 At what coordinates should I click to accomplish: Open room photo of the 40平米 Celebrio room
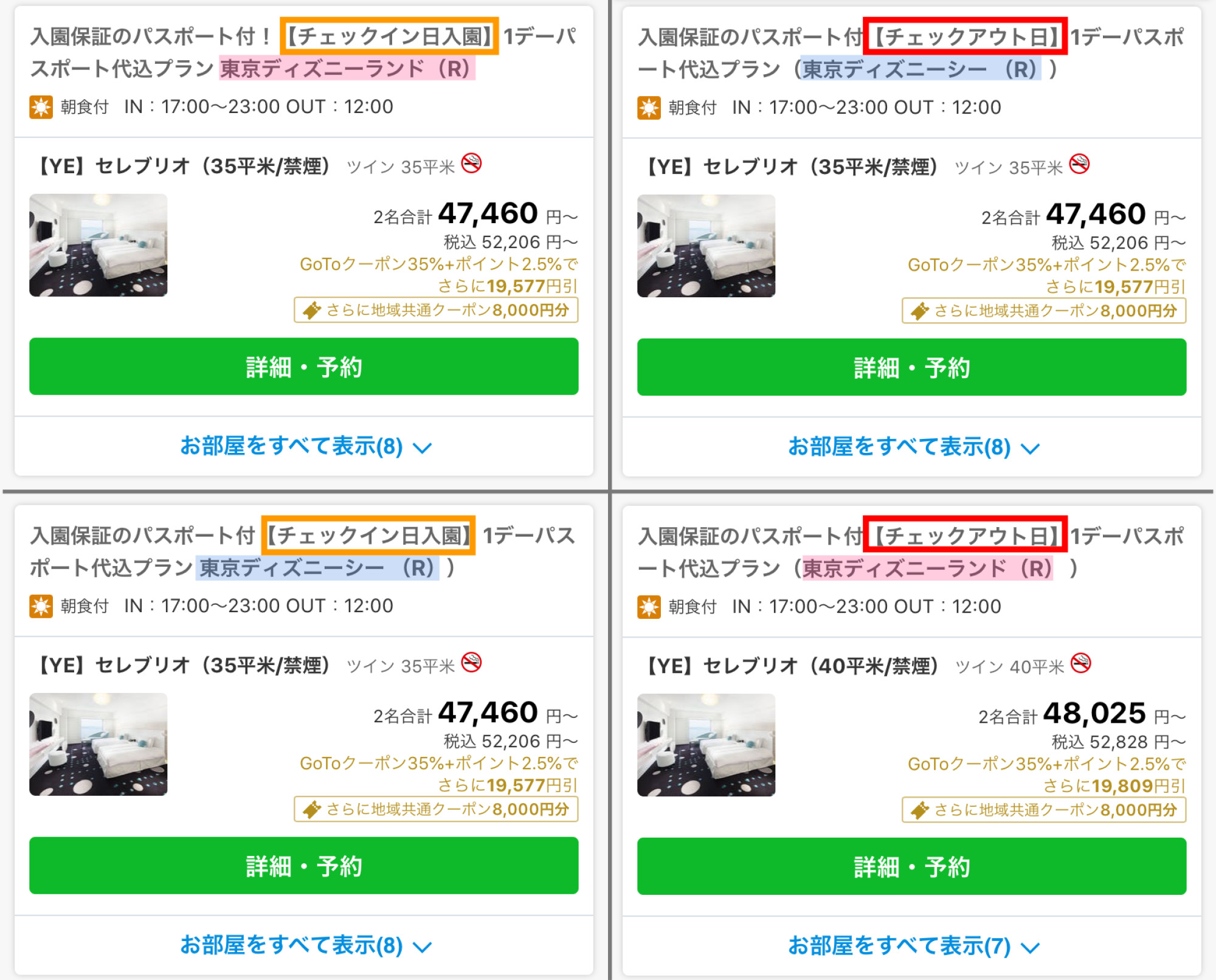tap(706, 745)
